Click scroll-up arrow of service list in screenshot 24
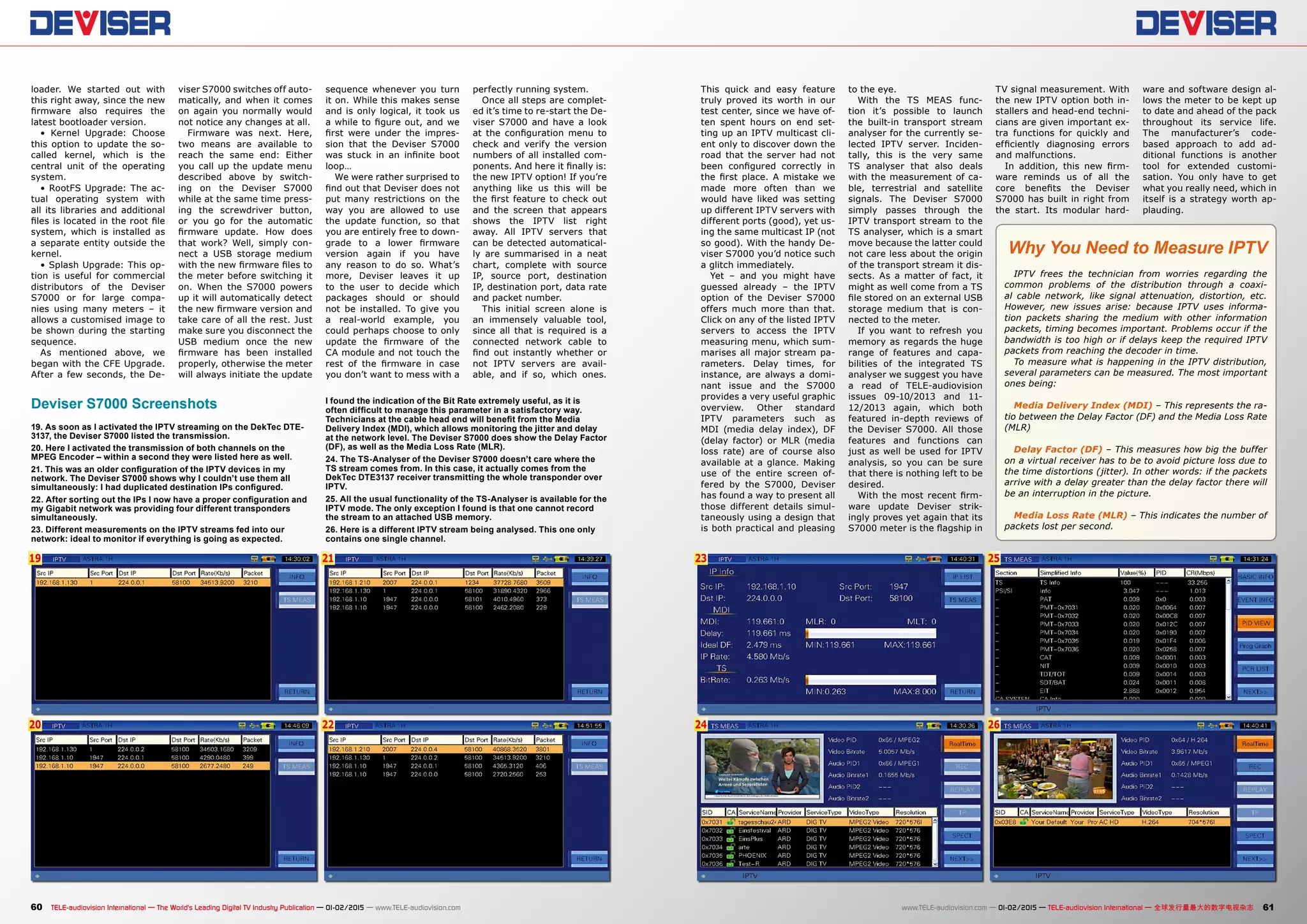 pyautogui.click(x=935, y=821)
